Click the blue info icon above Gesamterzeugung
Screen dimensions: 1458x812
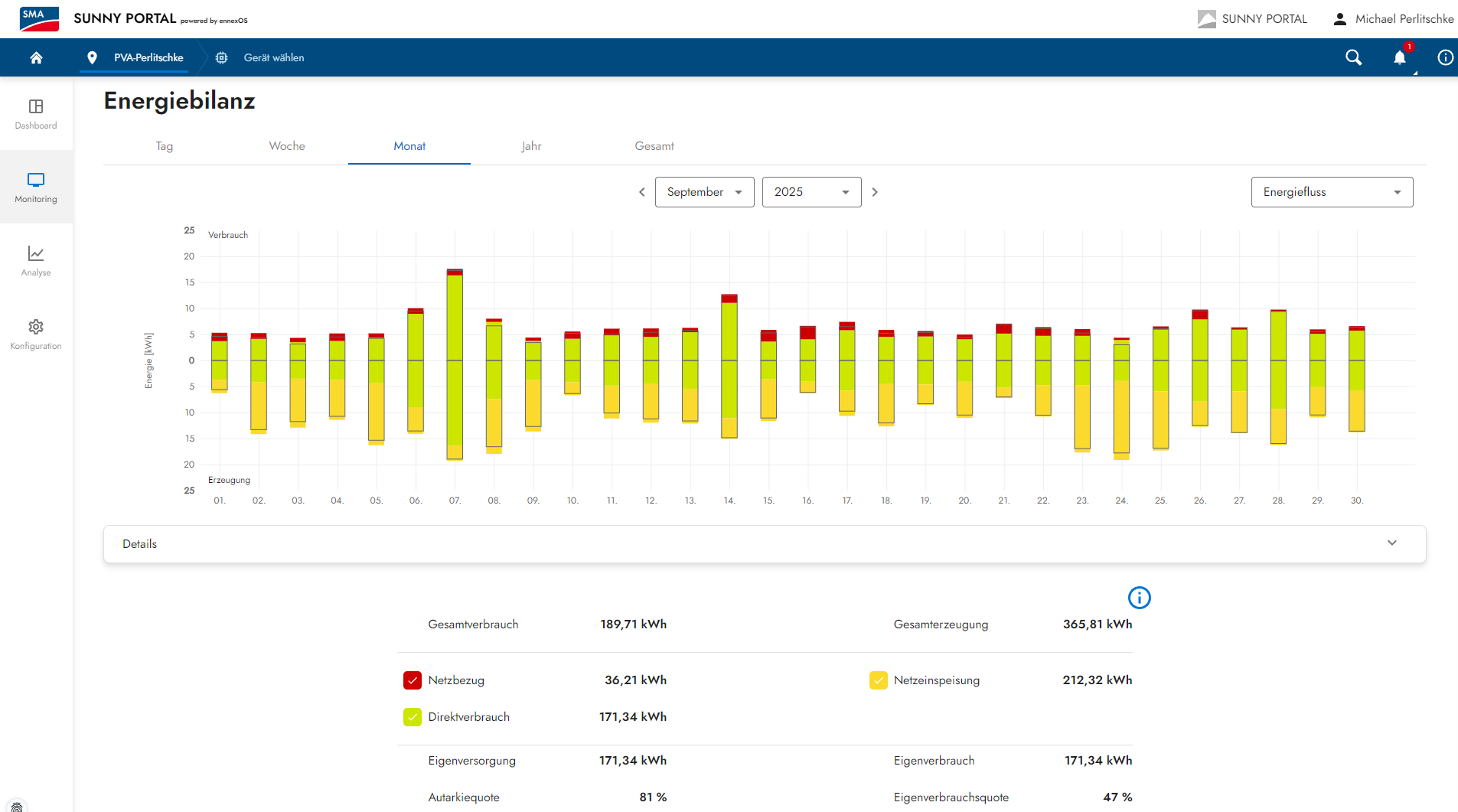(1139, 598)
